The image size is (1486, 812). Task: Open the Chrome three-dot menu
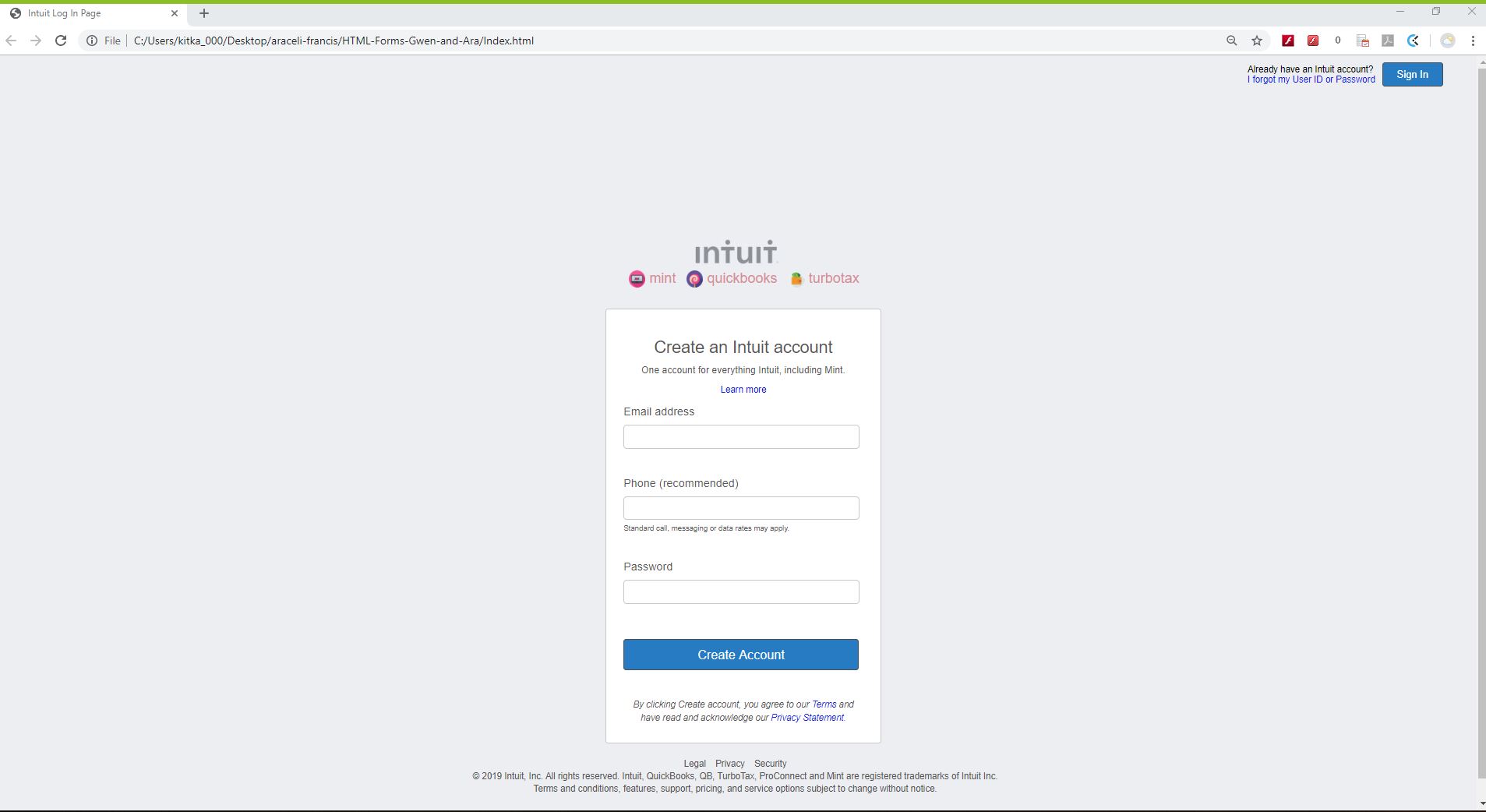[x=1473, y=41]
